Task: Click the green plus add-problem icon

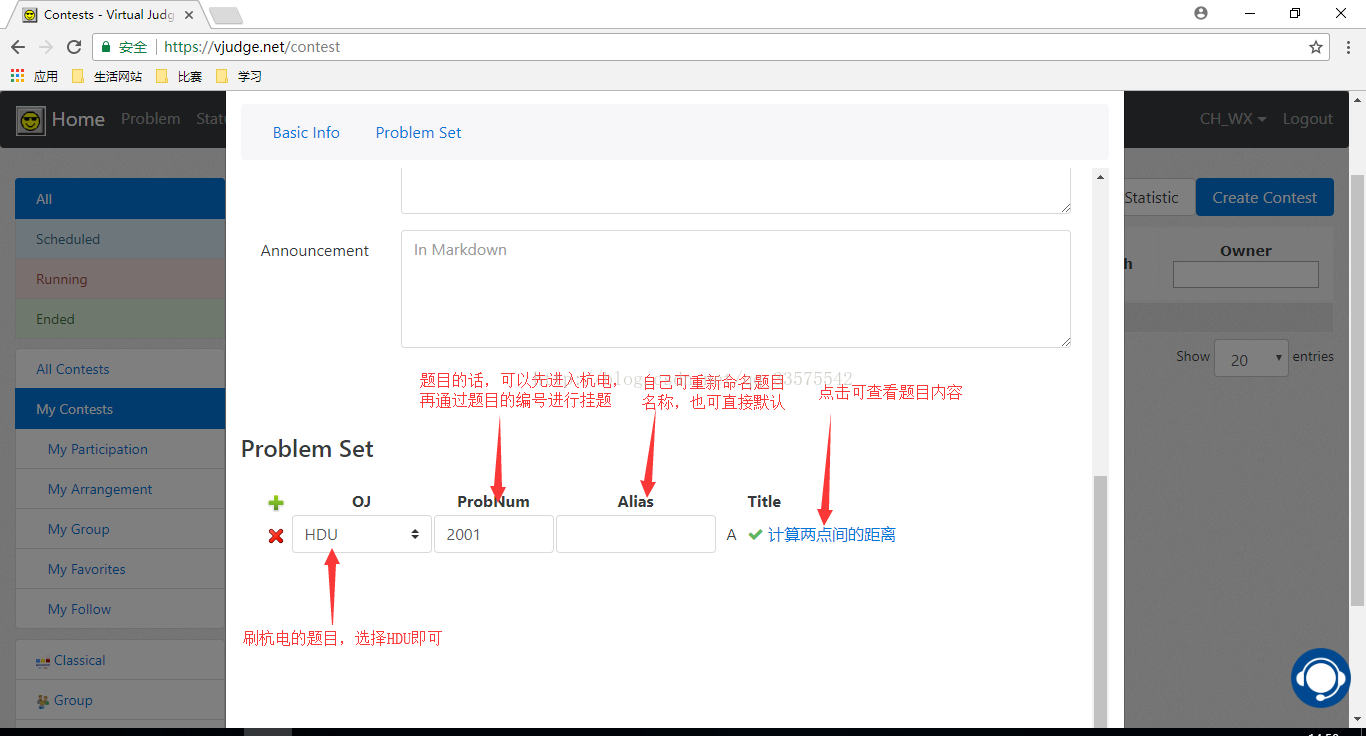Action: [276, 503]
